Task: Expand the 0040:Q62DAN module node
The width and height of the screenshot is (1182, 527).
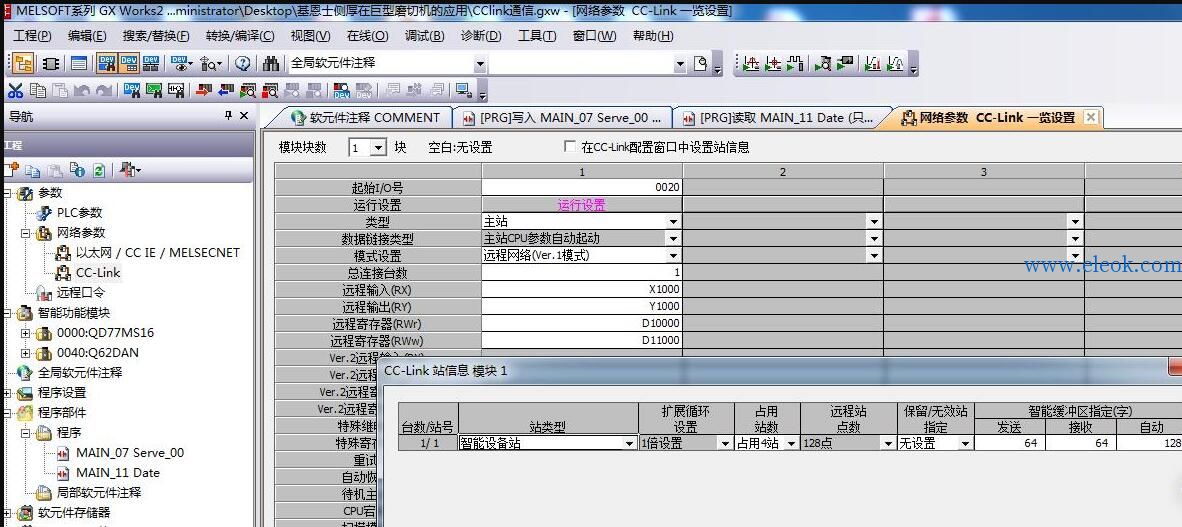Action: pyautogui.click(x=25, y=353)
